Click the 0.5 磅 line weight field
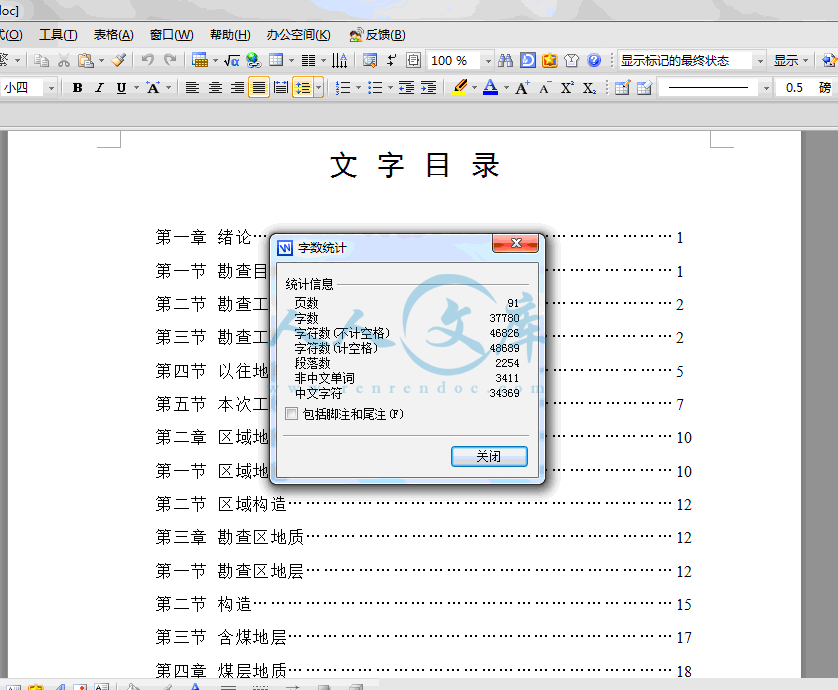The image size is (838, 690). tap(808, 88)
